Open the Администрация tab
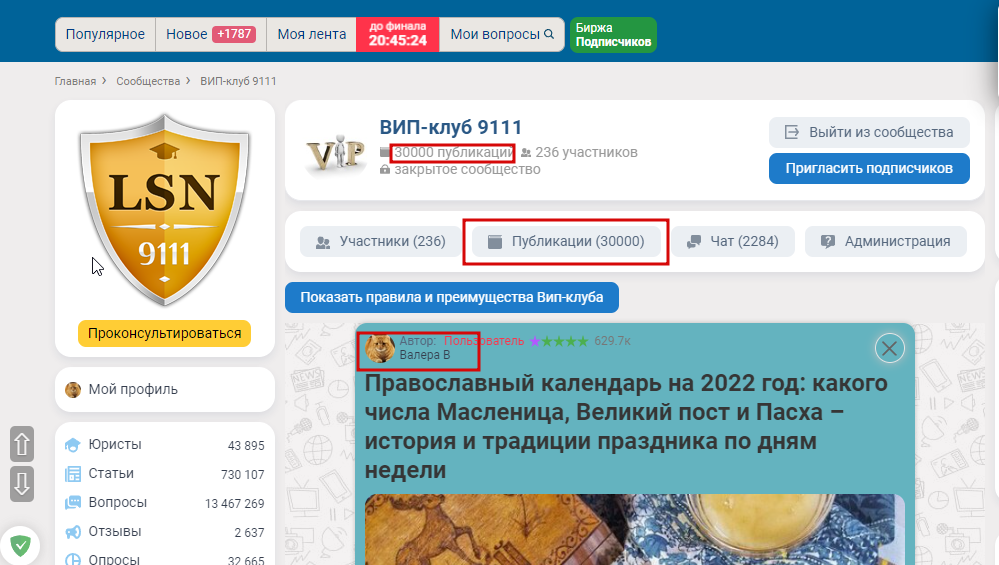The width and height of the screenshot is (999, 565). point(886,241)
